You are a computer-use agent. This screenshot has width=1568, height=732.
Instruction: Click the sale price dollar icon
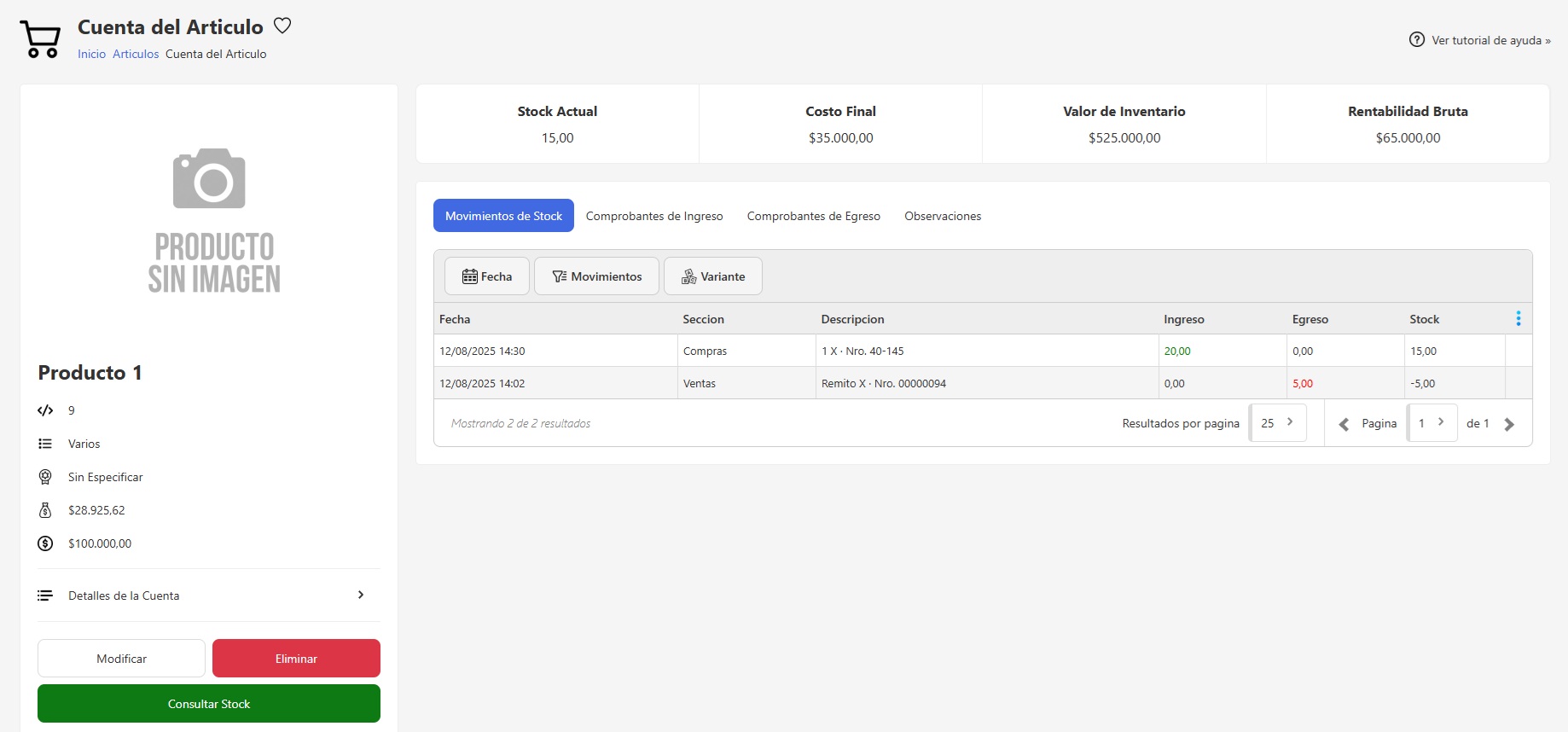[x=45, y=543]
